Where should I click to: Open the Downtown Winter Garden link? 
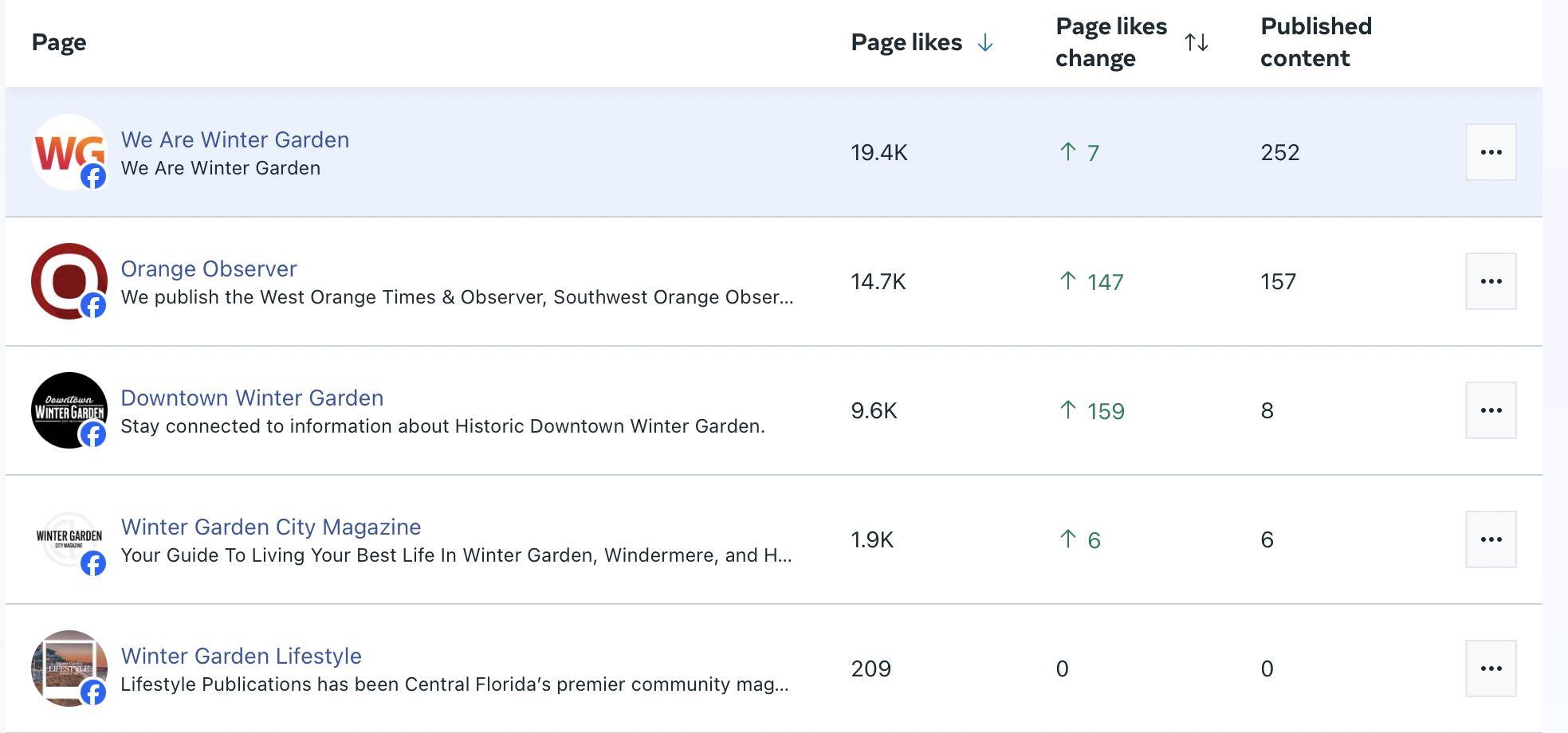point(252,398)
